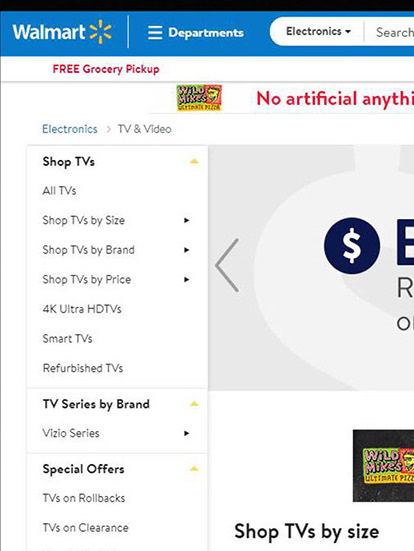This screenshot has width=414, height=551.
Task: Open Wild Mike's Ultimate Pizza ad thumbnail
Action: point(383,466)
